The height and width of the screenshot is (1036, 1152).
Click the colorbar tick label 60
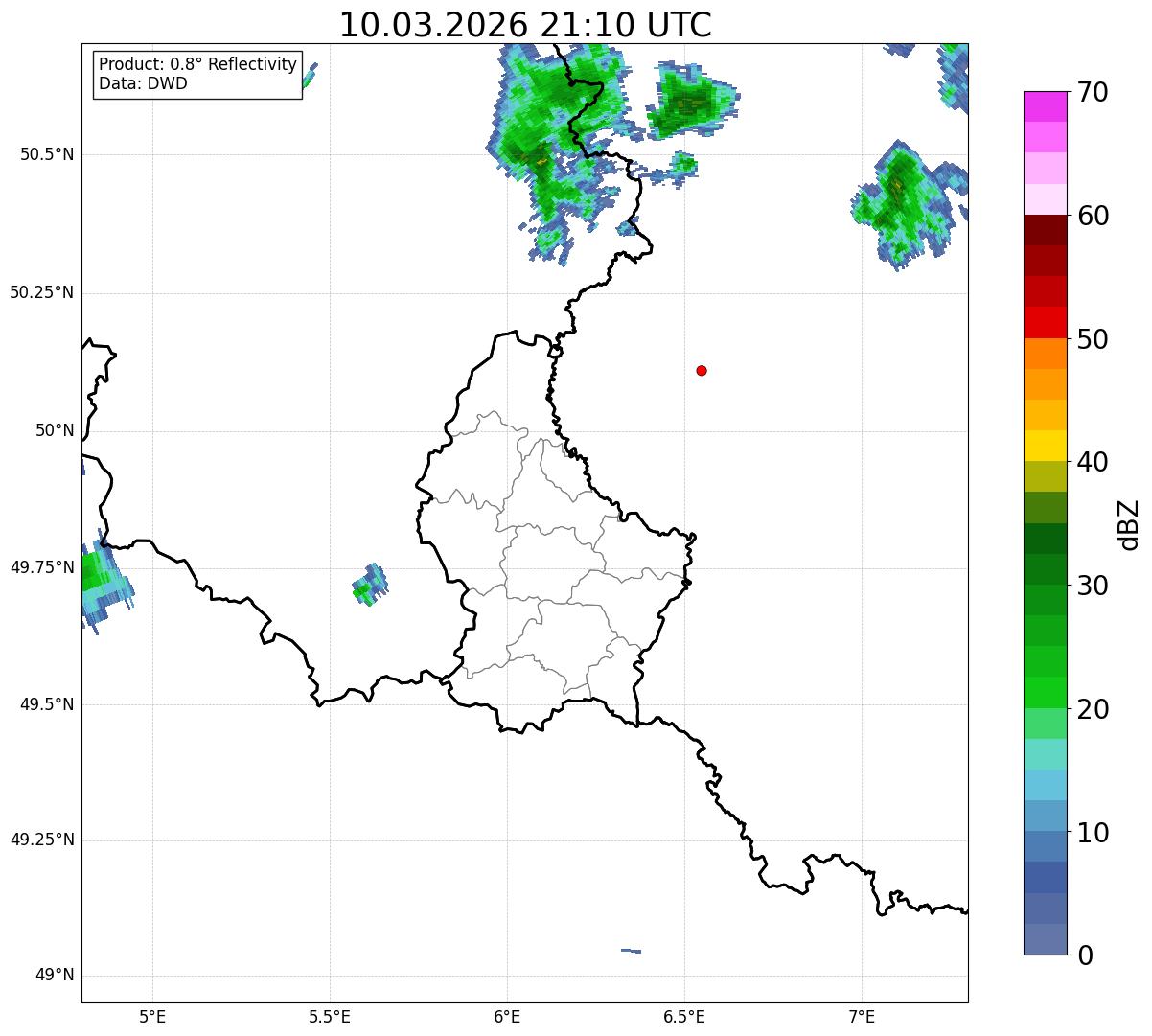[x=1093, y=216]
